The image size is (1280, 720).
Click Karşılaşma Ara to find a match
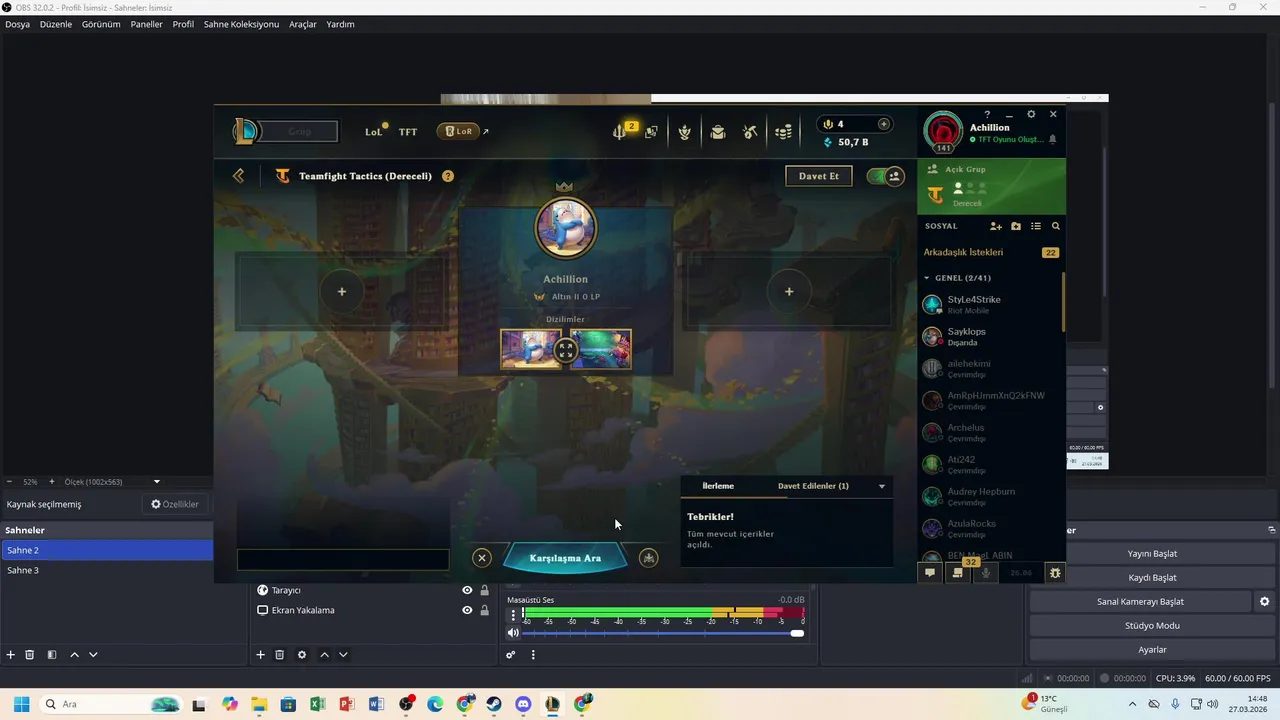click(565, 558)
